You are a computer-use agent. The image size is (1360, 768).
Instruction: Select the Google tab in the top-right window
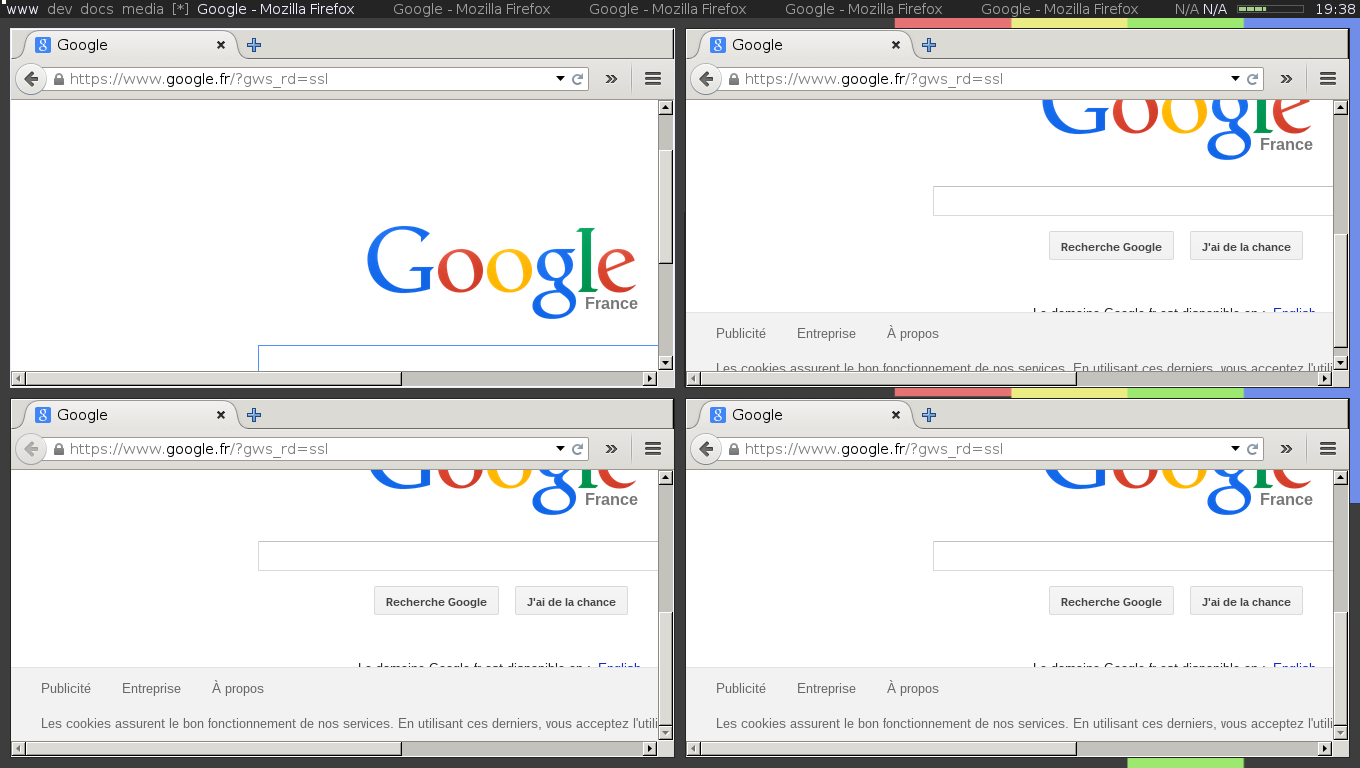800,45
